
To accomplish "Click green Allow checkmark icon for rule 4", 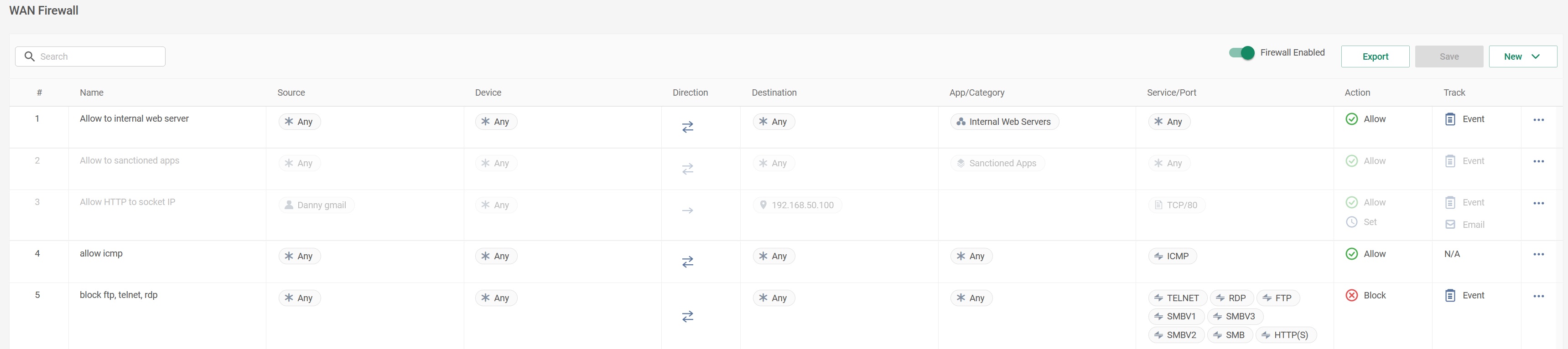I will coord(1351,254).
